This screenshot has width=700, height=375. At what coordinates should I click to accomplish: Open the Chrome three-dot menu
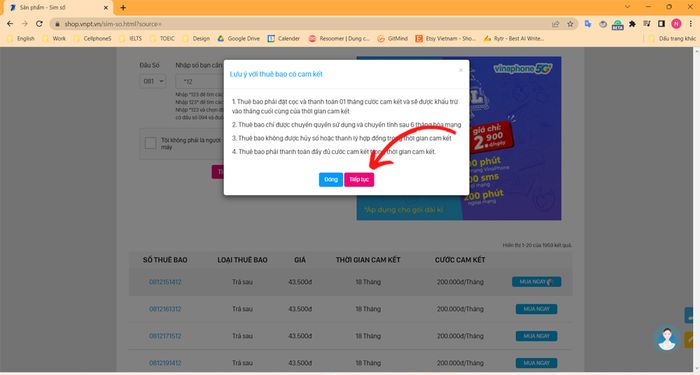pyautogui.click(x=691, y=24)
